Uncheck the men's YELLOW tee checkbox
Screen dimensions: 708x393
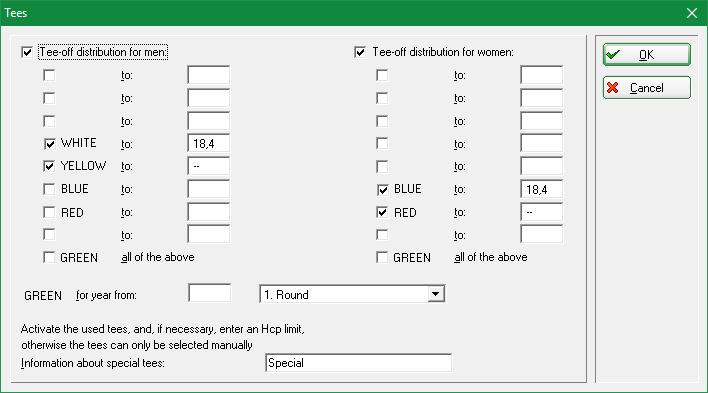click(x=49, y=166)
